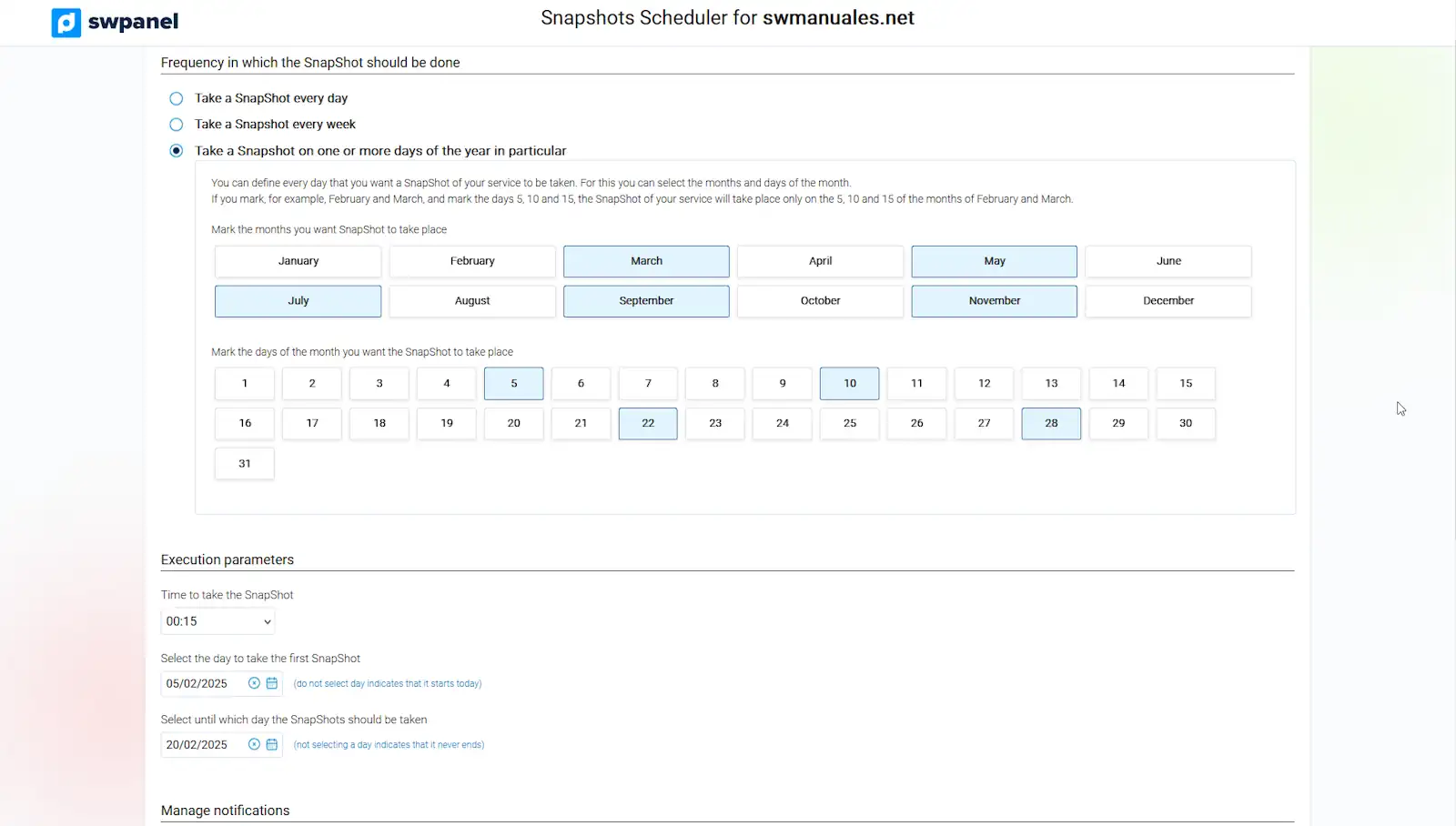Choose "Take a Snapshot every week" radio

click(x=177, y=125)
